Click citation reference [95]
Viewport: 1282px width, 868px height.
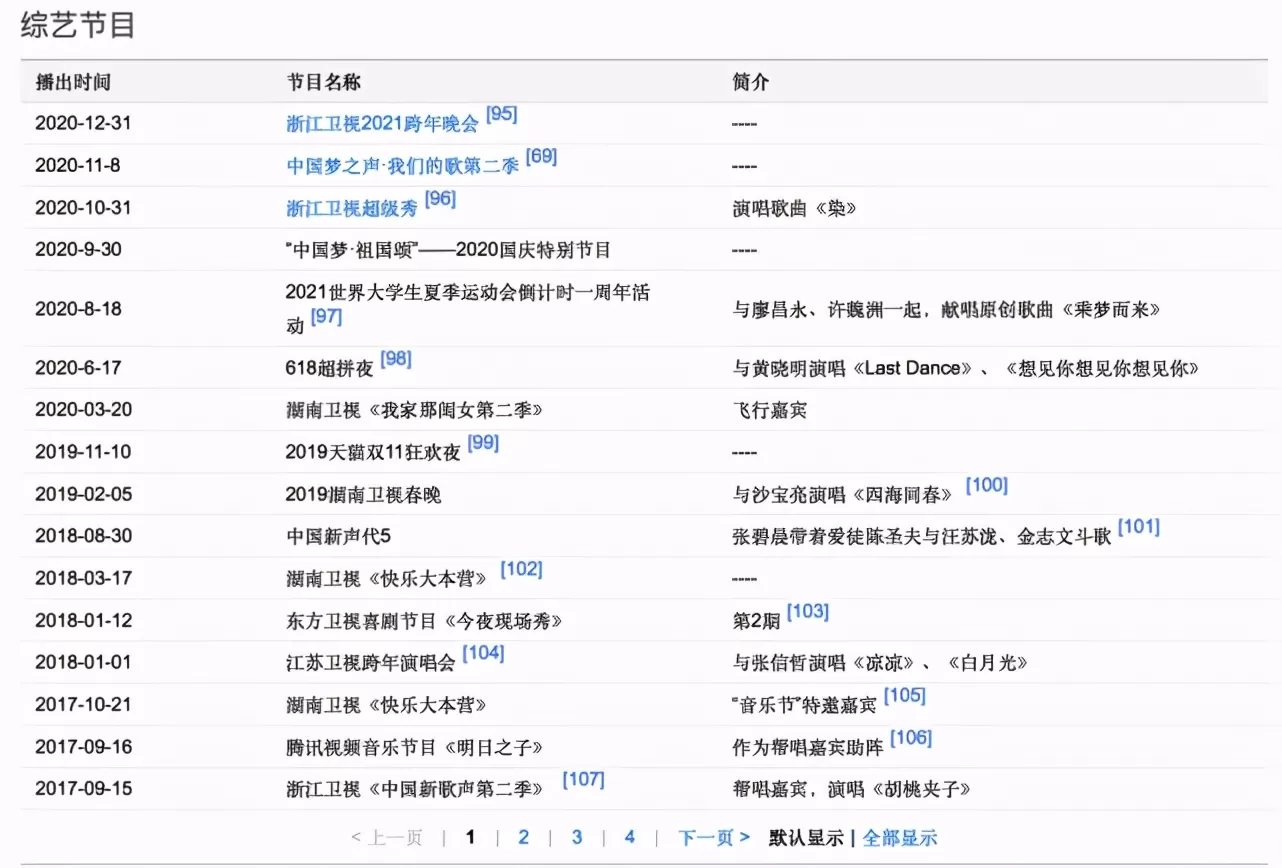pyautogui.click(x=502, y=115)
